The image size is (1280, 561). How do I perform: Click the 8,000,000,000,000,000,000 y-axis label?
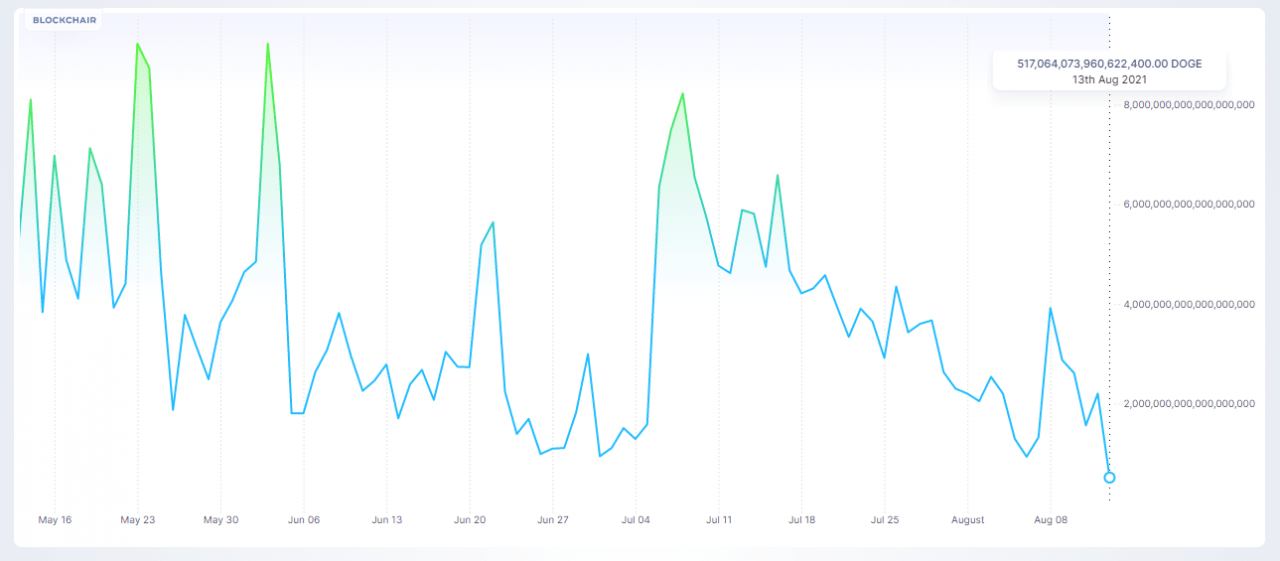(x=1189, y=105)
